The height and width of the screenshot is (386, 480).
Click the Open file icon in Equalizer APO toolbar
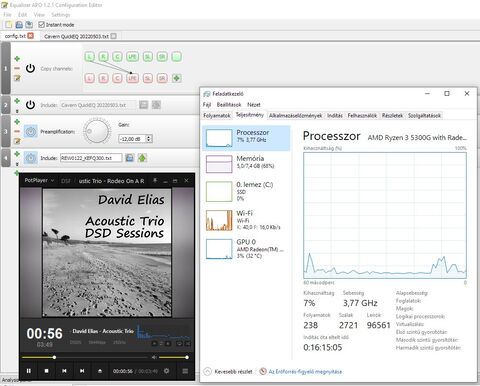point(19,25)
